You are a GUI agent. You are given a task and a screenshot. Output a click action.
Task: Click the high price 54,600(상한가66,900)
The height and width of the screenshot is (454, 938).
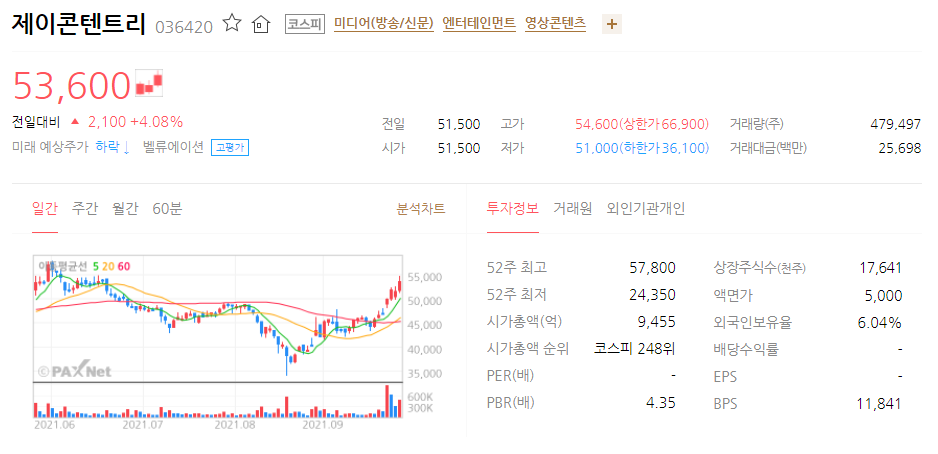pyautogui.click(x=642, y=124)
